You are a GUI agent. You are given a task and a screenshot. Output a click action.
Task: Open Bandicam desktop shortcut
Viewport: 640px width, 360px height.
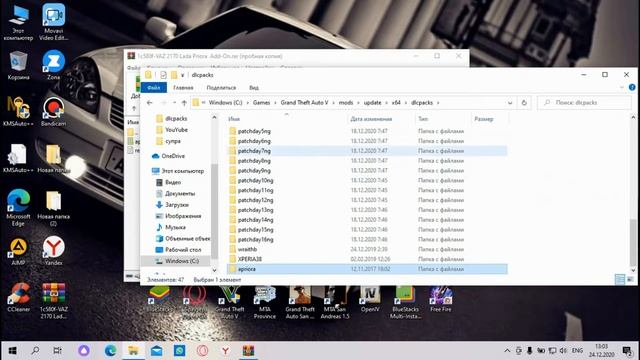point(53,112)
